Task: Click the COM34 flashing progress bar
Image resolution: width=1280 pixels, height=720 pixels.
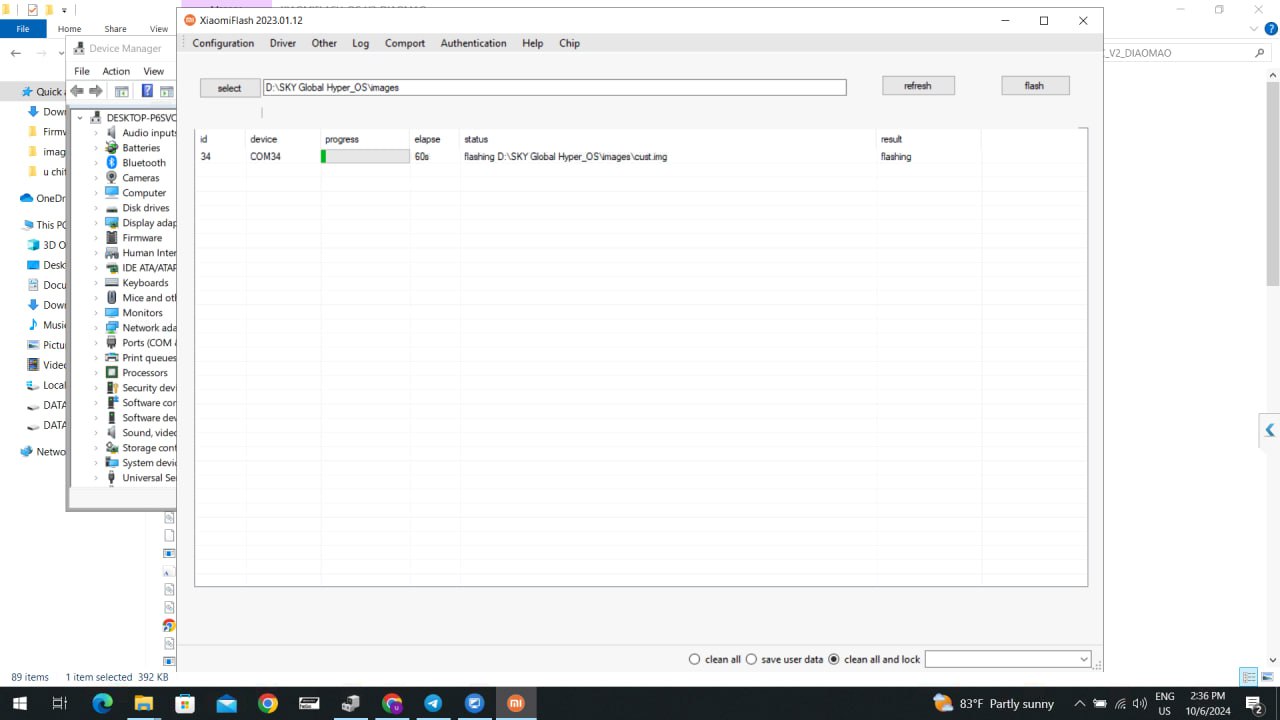Action: click(x=365, y=157)
